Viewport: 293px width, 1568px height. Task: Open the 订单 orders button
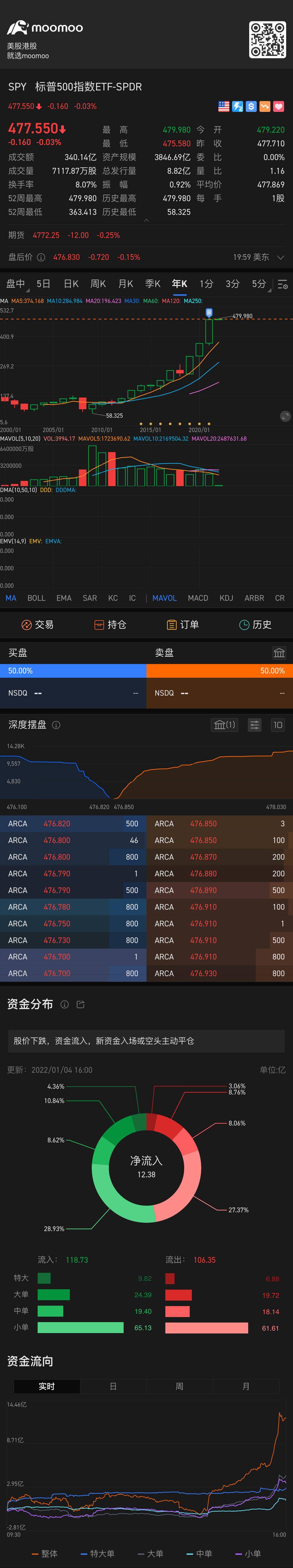(x=183, y=625)
